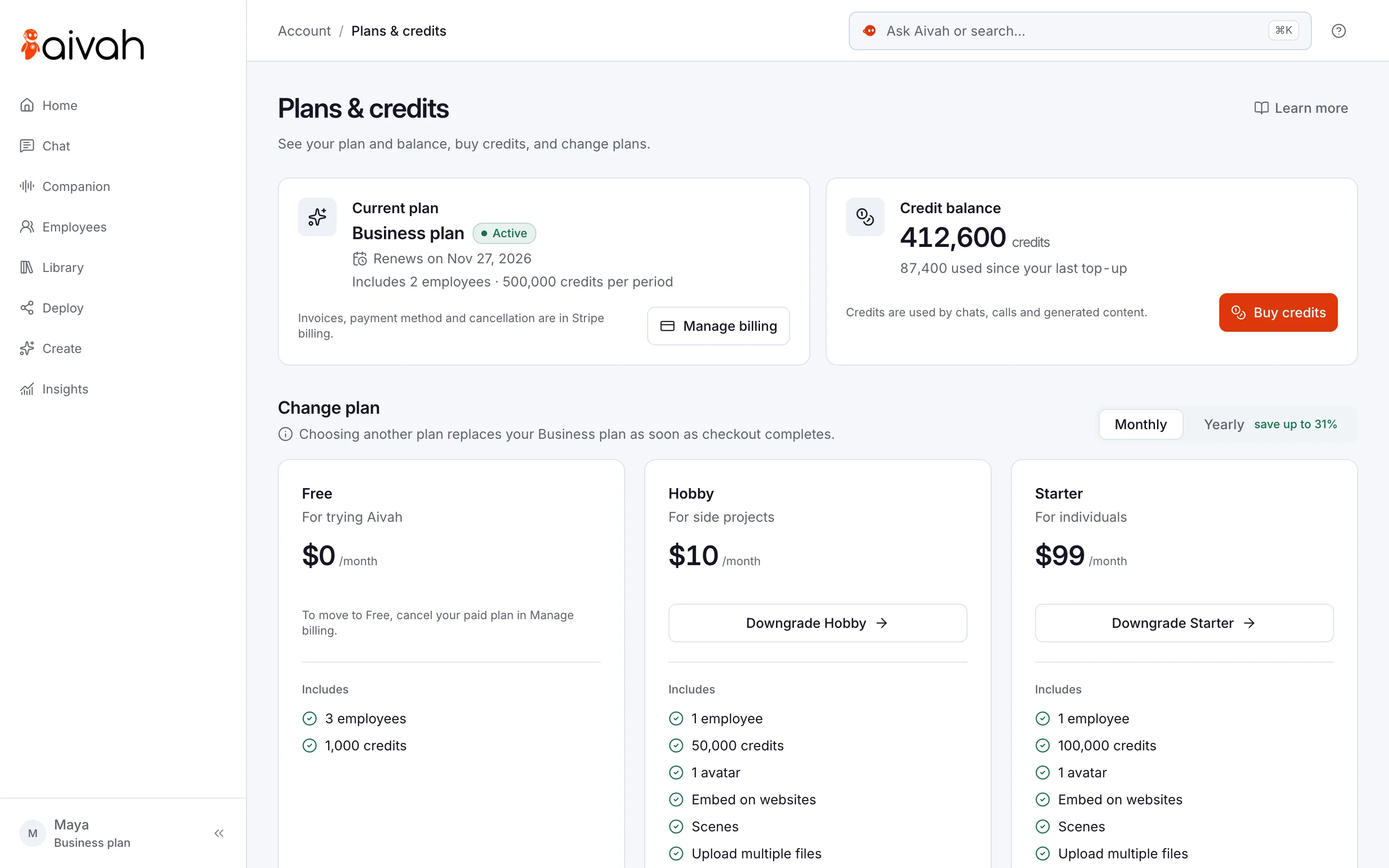The height and width of the screenshot is (868, 1389).
Task: Click the help question mark icon
Action: coord(1338,31)
